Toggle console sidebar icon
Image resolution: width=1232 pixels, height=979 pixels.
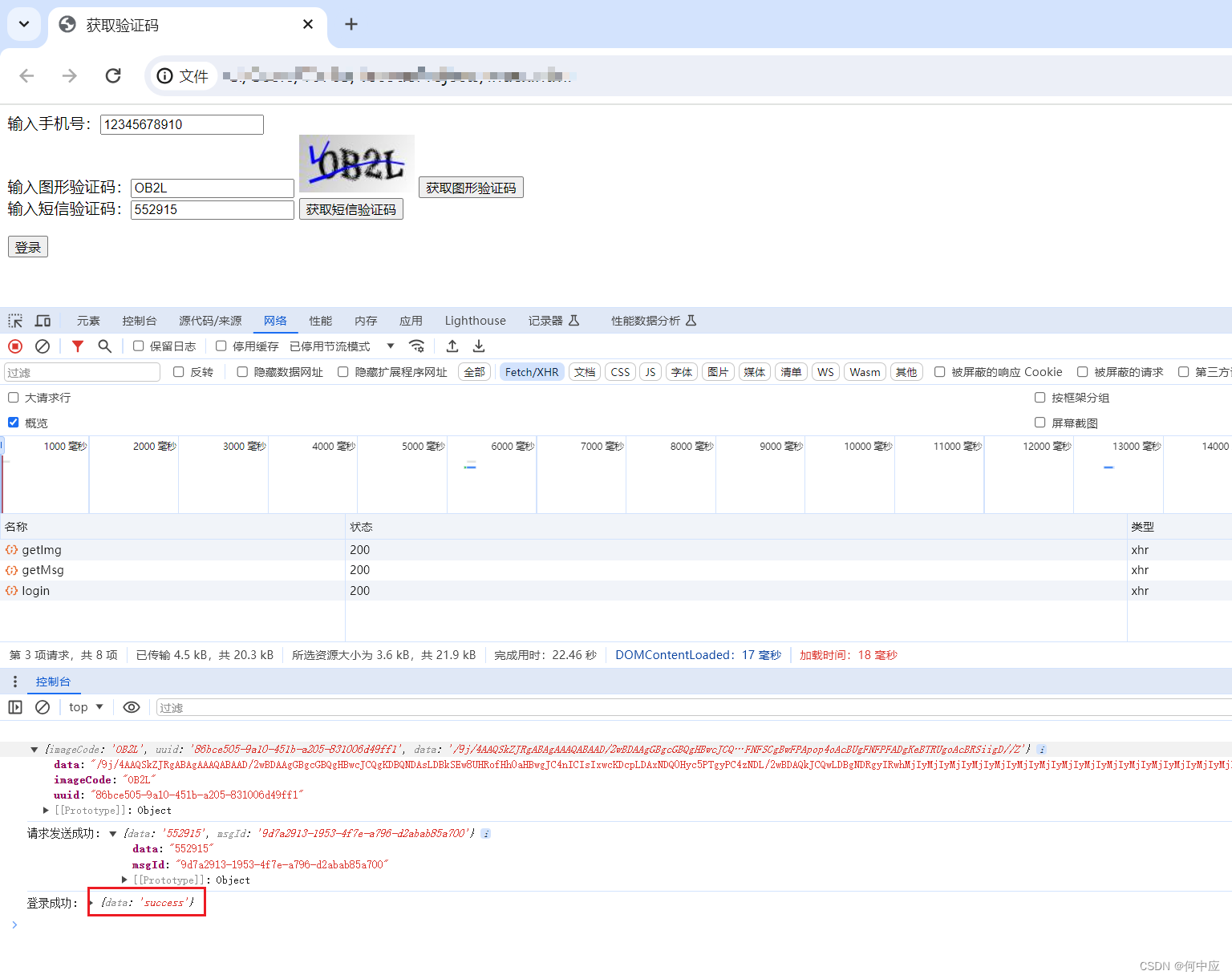(x=15, y=707)
